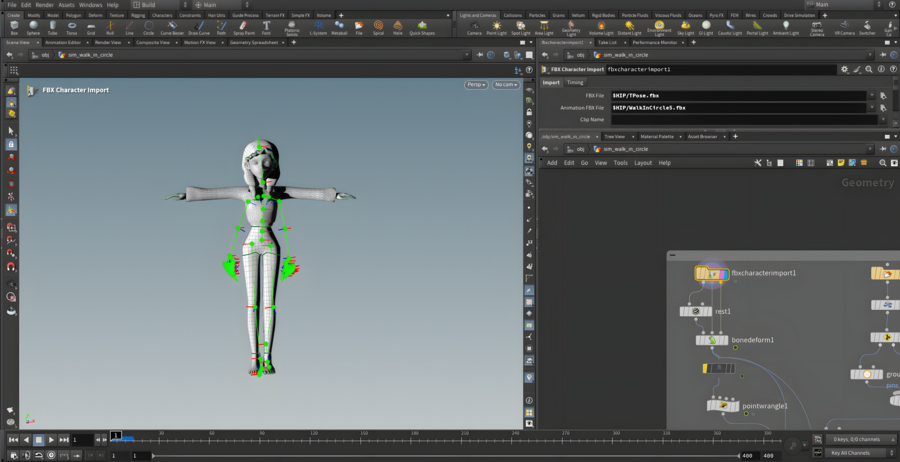Switch to the Timing tab

575,82
